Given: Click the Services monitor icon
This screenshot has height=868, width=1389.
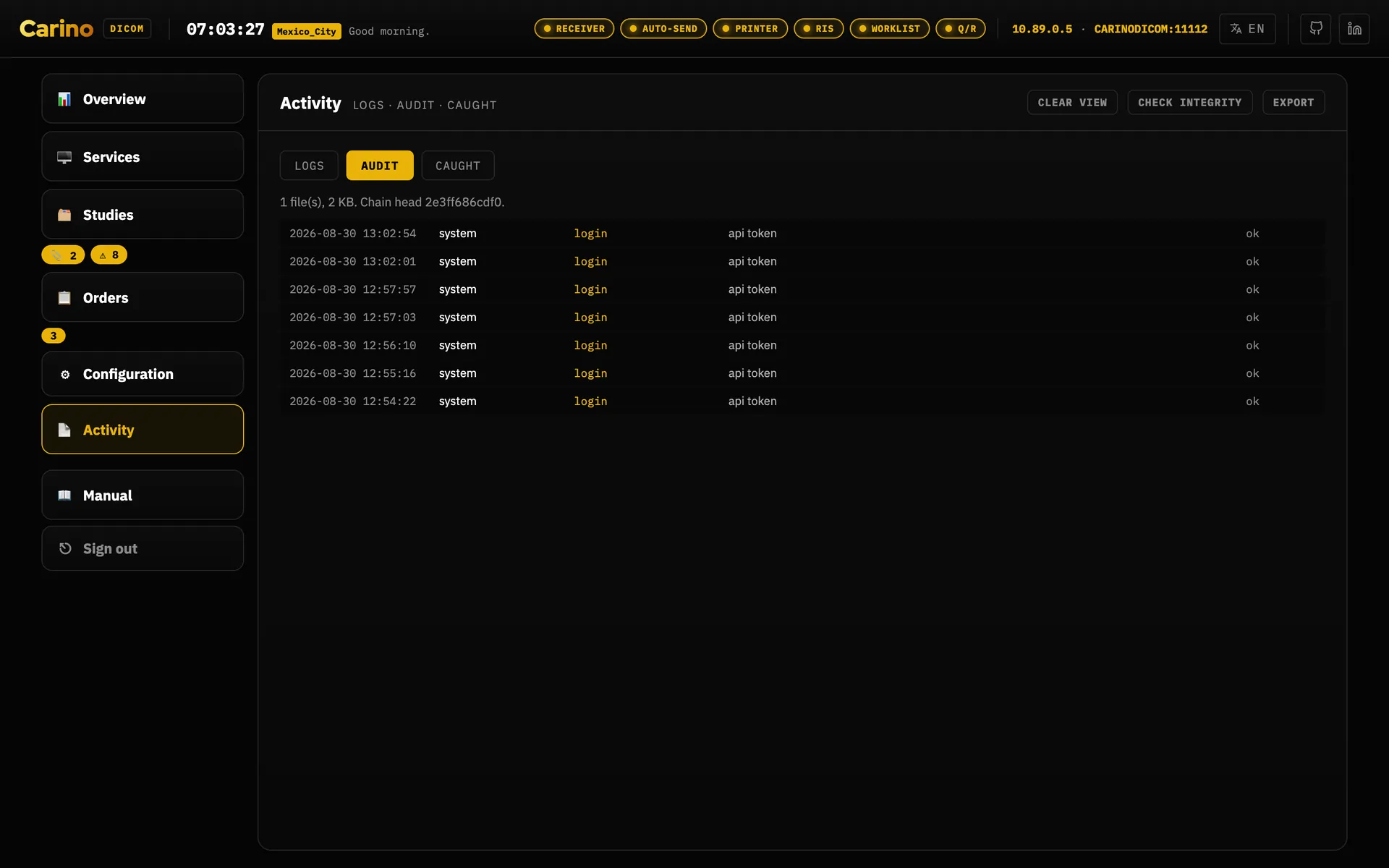Looking at the screenshot, I should tap(64, 157).
